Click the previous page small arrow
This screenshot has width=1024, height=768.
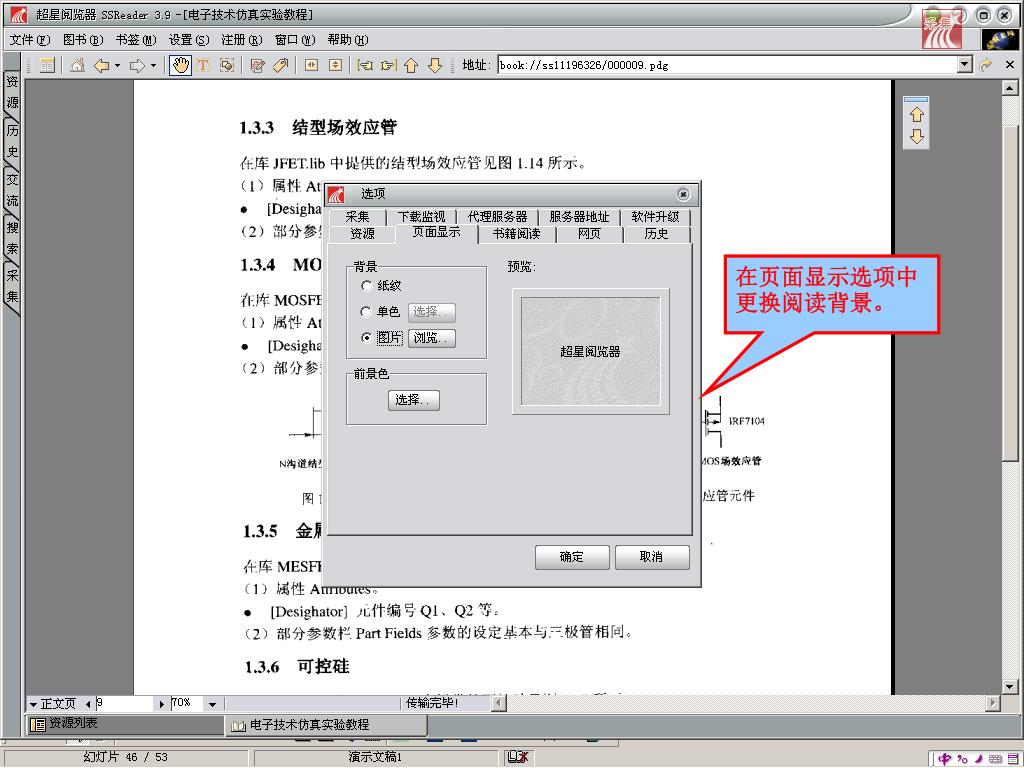pos(88,705)
